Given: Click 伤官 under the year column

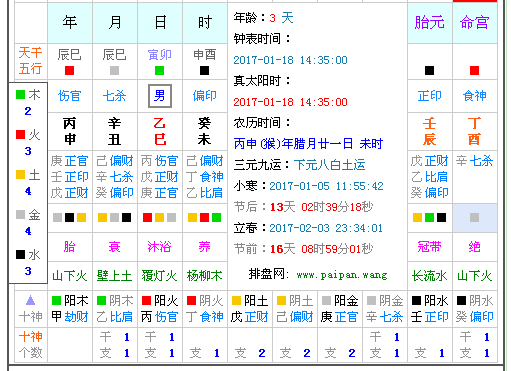Looking at the screenshot, I should [x=70, y=96].
